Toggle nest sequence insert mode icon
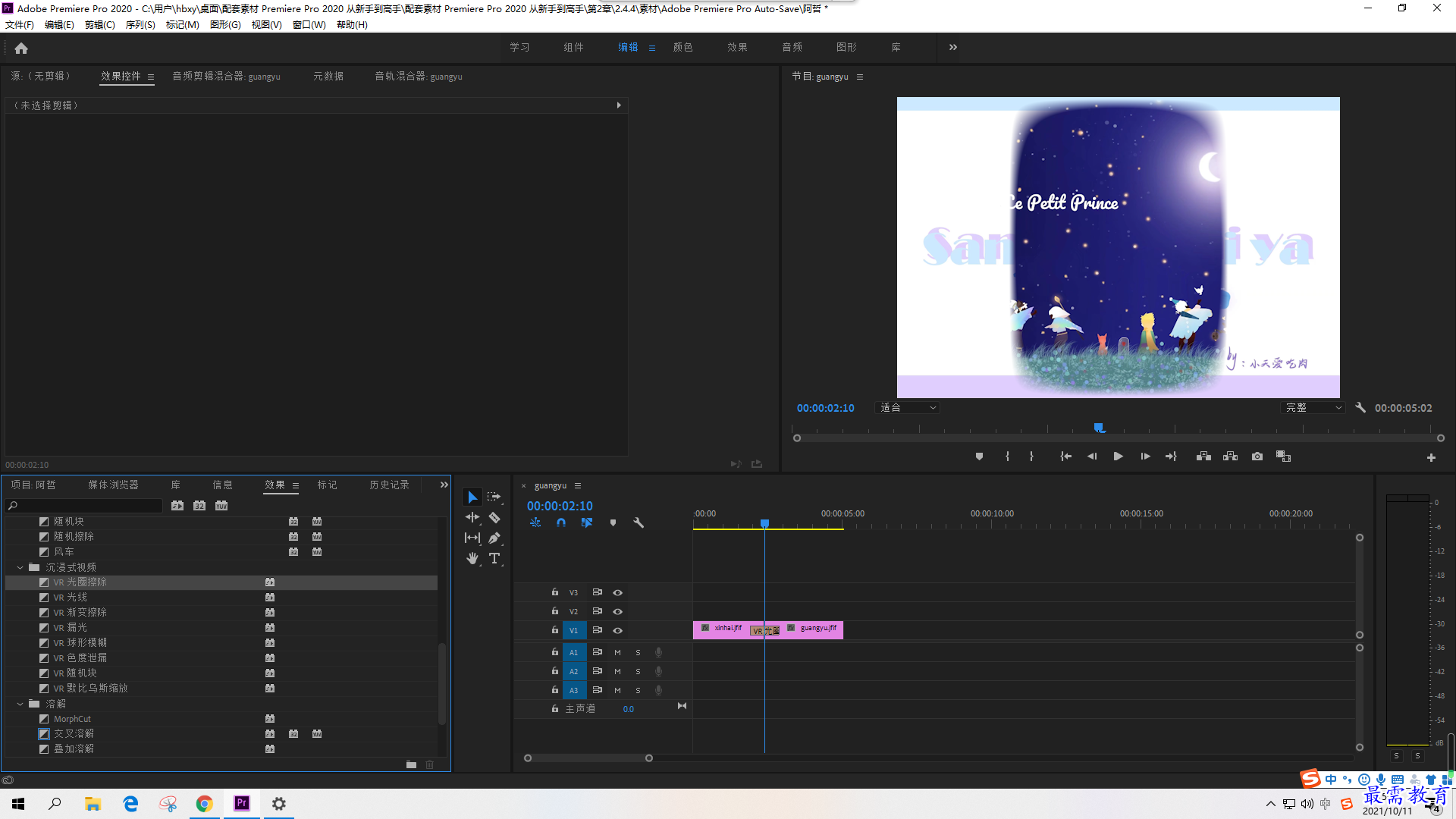The height and width of the screenshot is (819, 1456). pos(535,522)
